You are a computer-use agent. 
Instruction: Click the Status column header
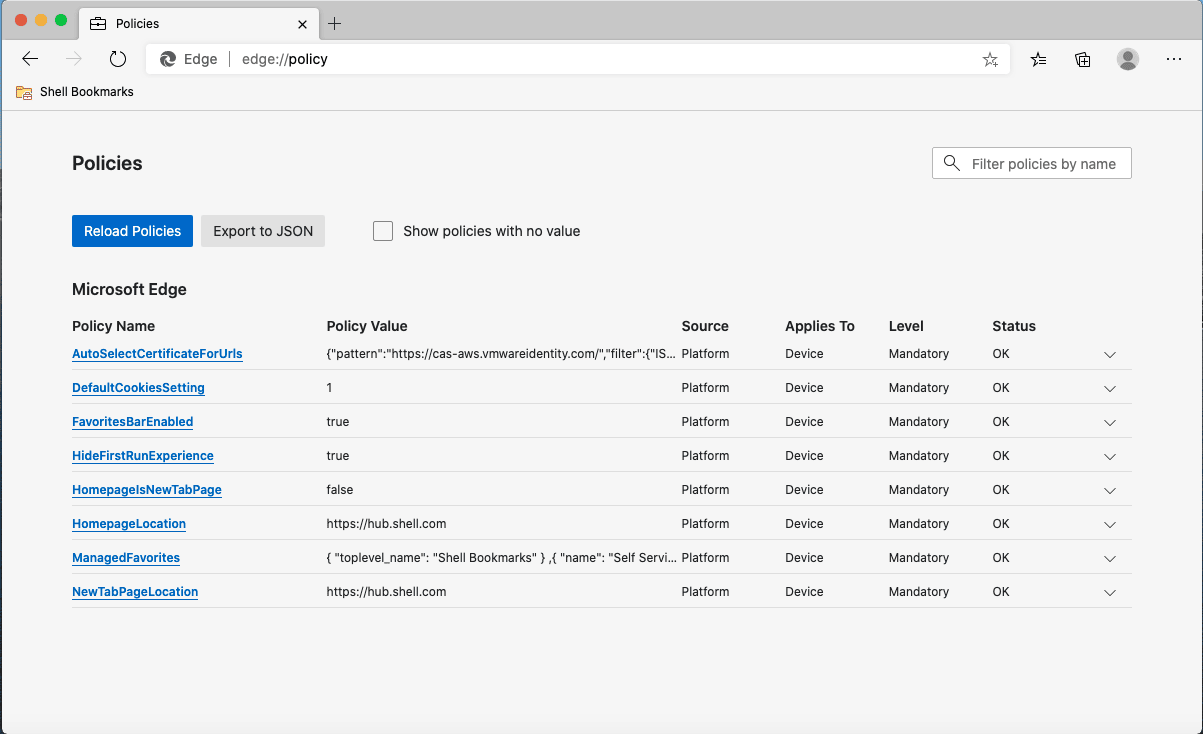pos(1014,326)
